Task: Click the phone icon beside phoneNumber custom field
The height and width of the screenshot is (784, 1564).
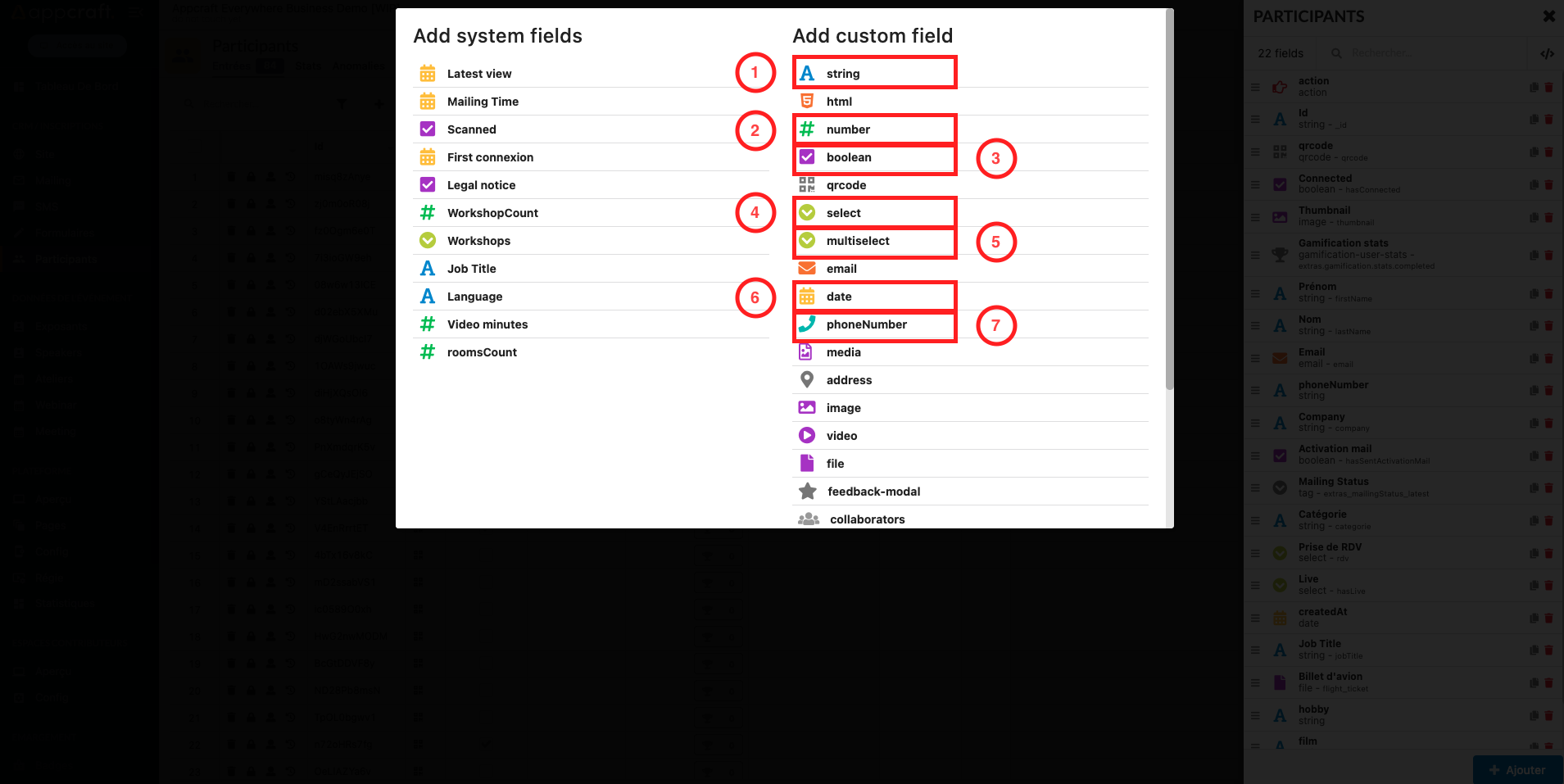Action: pyautogui.click(x=807, y=324)
